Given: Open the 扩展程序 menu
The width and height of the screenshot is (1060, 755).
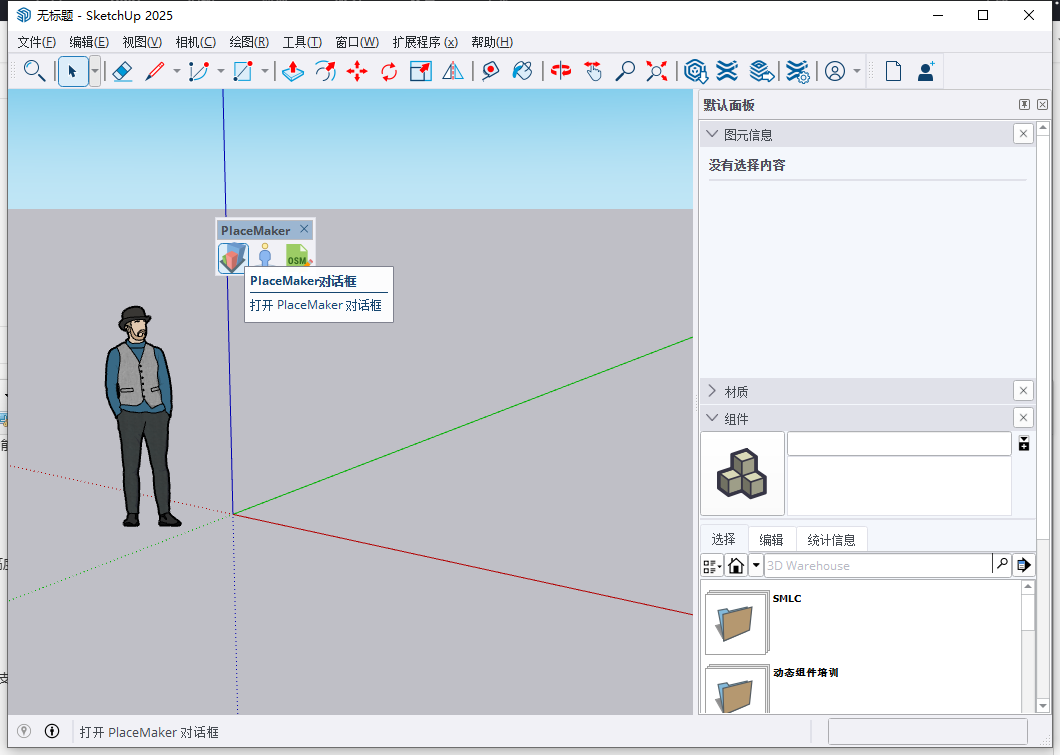Looking at the screenshot, I should tap(424, 42).
